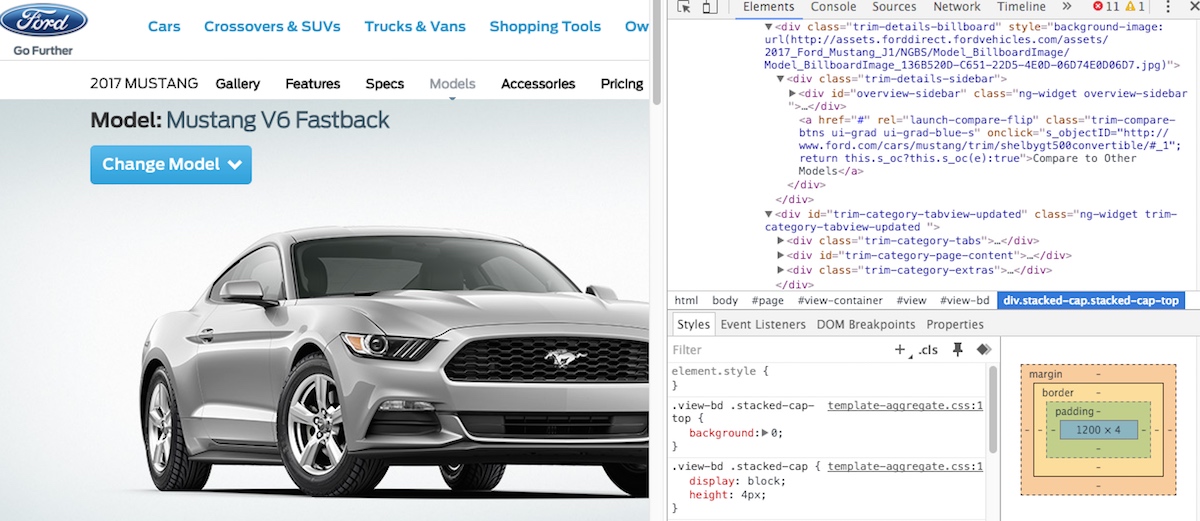Select the DOM Breakpoints sidebar tab
The image size is (1200, 521).
click(x=866, y=324)
